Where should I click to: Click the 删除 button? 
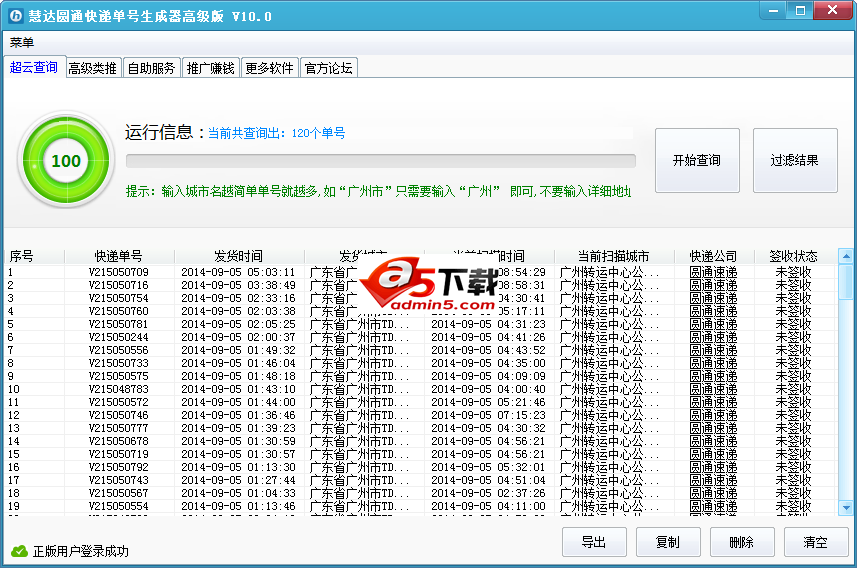[742, 542]
